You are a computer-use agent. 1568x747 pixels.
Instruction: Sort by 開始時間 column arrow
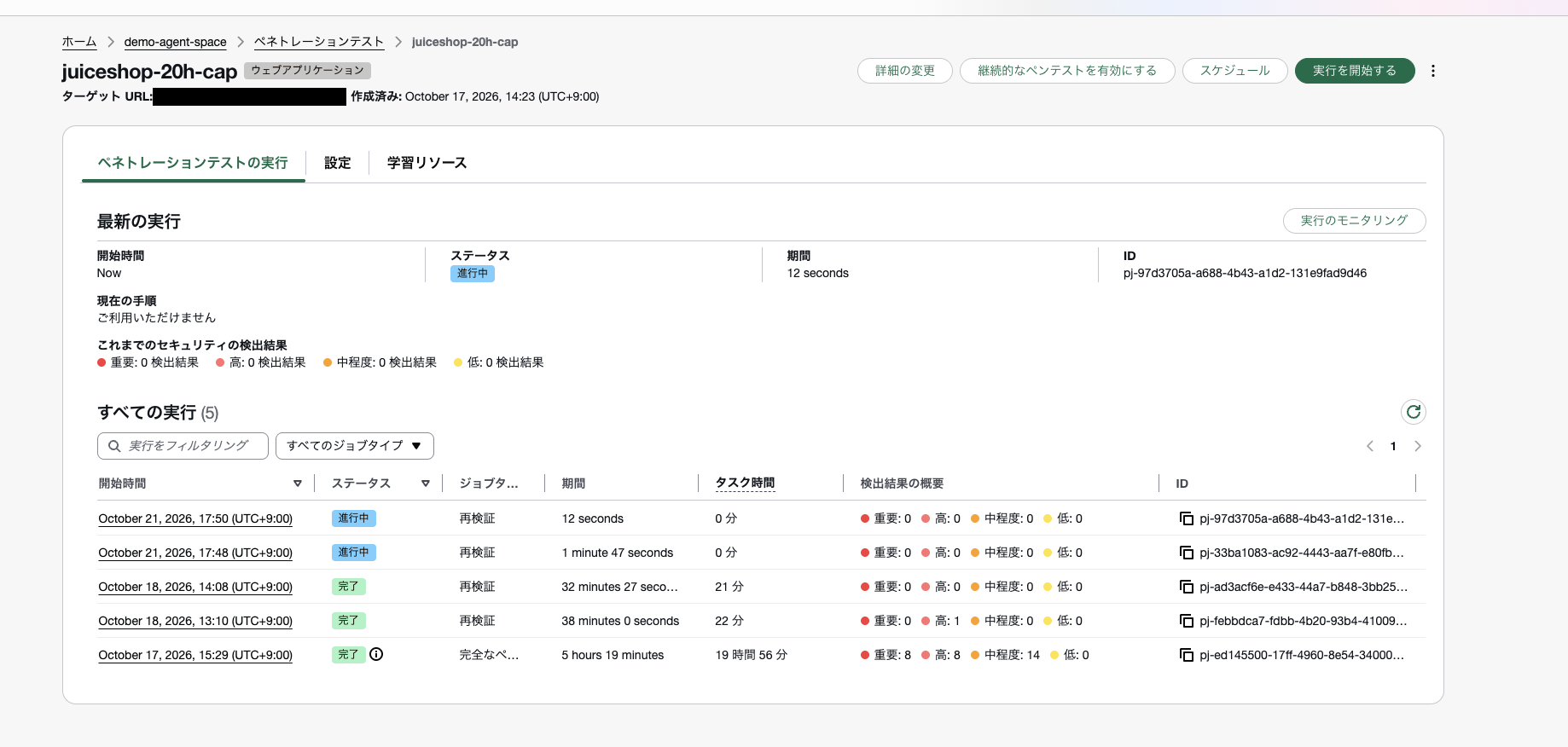(x=298, y=484)
